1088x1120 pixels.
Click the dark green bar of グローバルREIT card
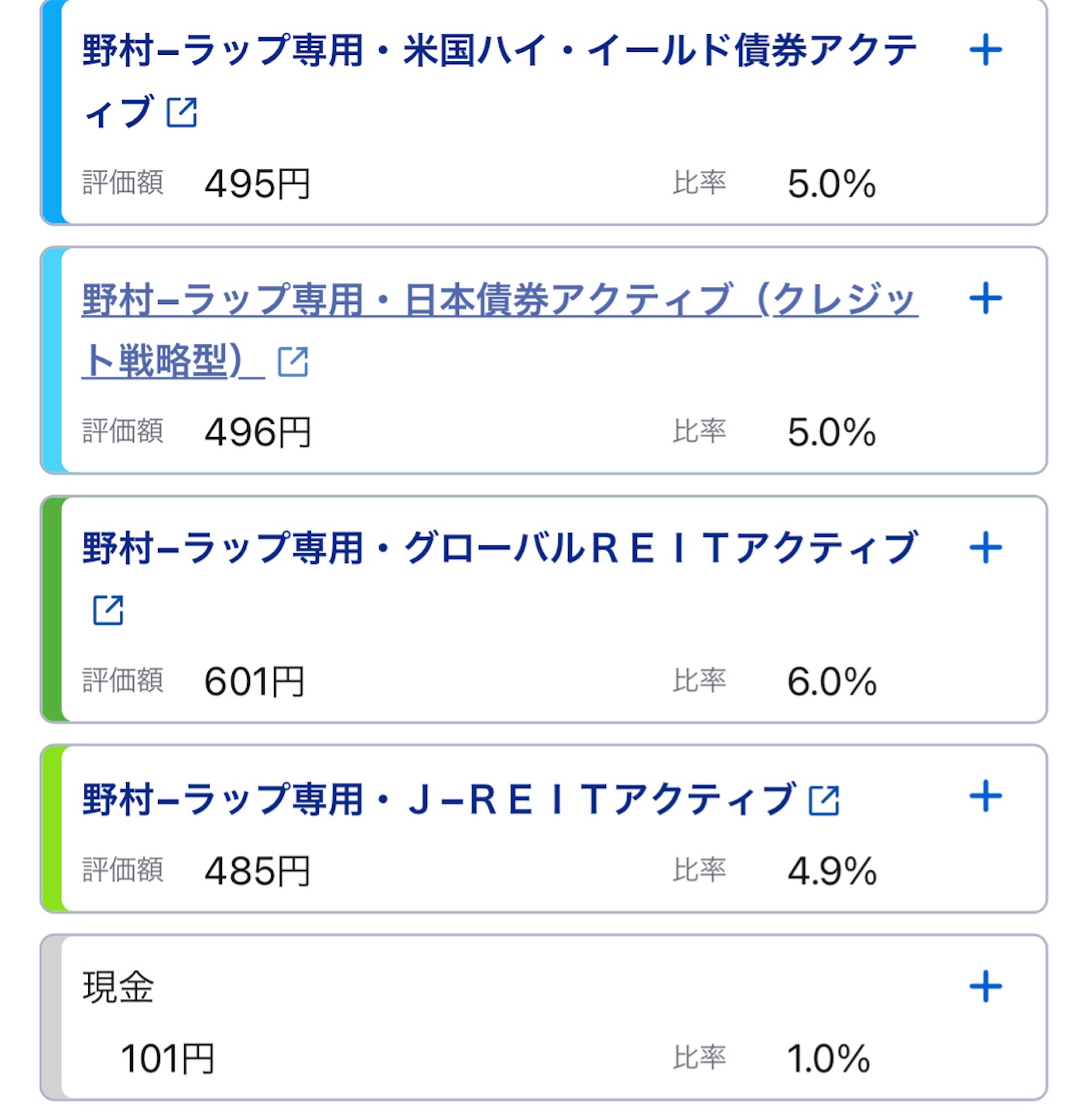pyautogui.click(x=52, y=610)
